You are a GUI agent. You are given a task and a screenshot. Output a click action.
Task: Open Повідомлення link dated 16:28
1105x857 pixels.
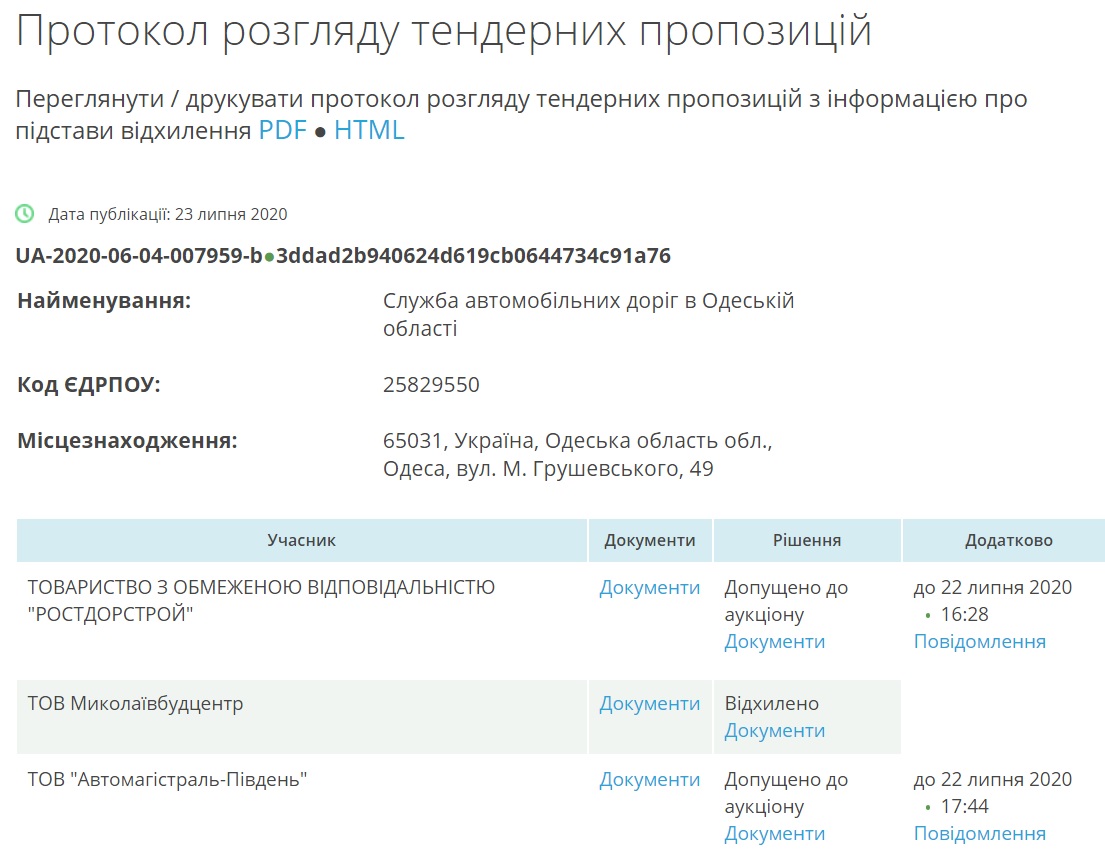click(979, 642)
